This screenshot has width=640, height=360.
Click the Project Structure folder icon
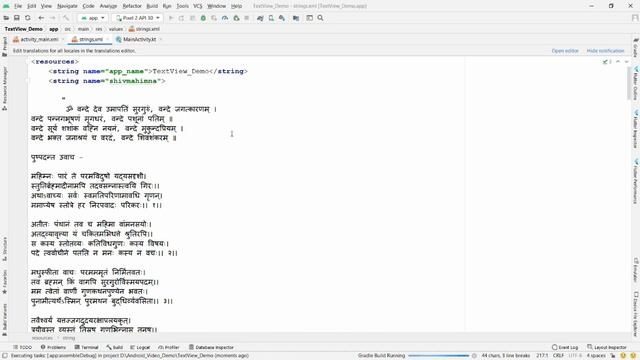pyautogui.click(x=296, y=18)
